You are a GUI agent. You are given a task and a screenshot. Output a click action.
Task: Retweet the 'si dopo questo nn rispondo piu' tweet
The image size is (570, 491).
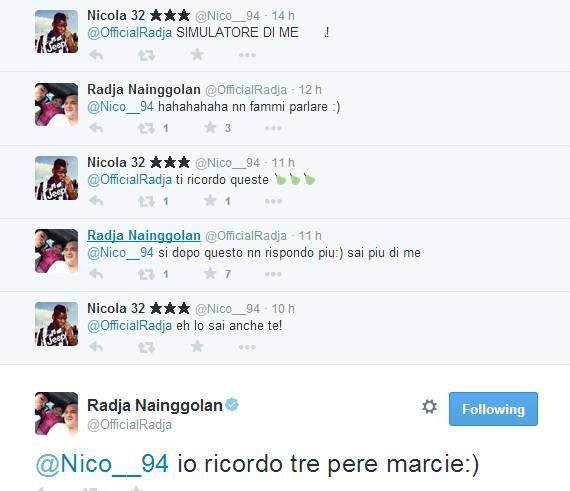[146, 274]
